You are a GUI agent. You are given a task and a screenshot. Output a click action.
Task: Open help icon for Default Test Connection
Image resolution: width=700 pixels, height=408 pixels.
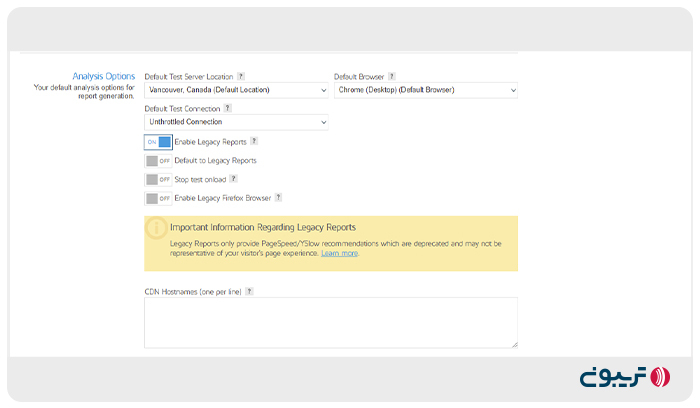point(227,108)
